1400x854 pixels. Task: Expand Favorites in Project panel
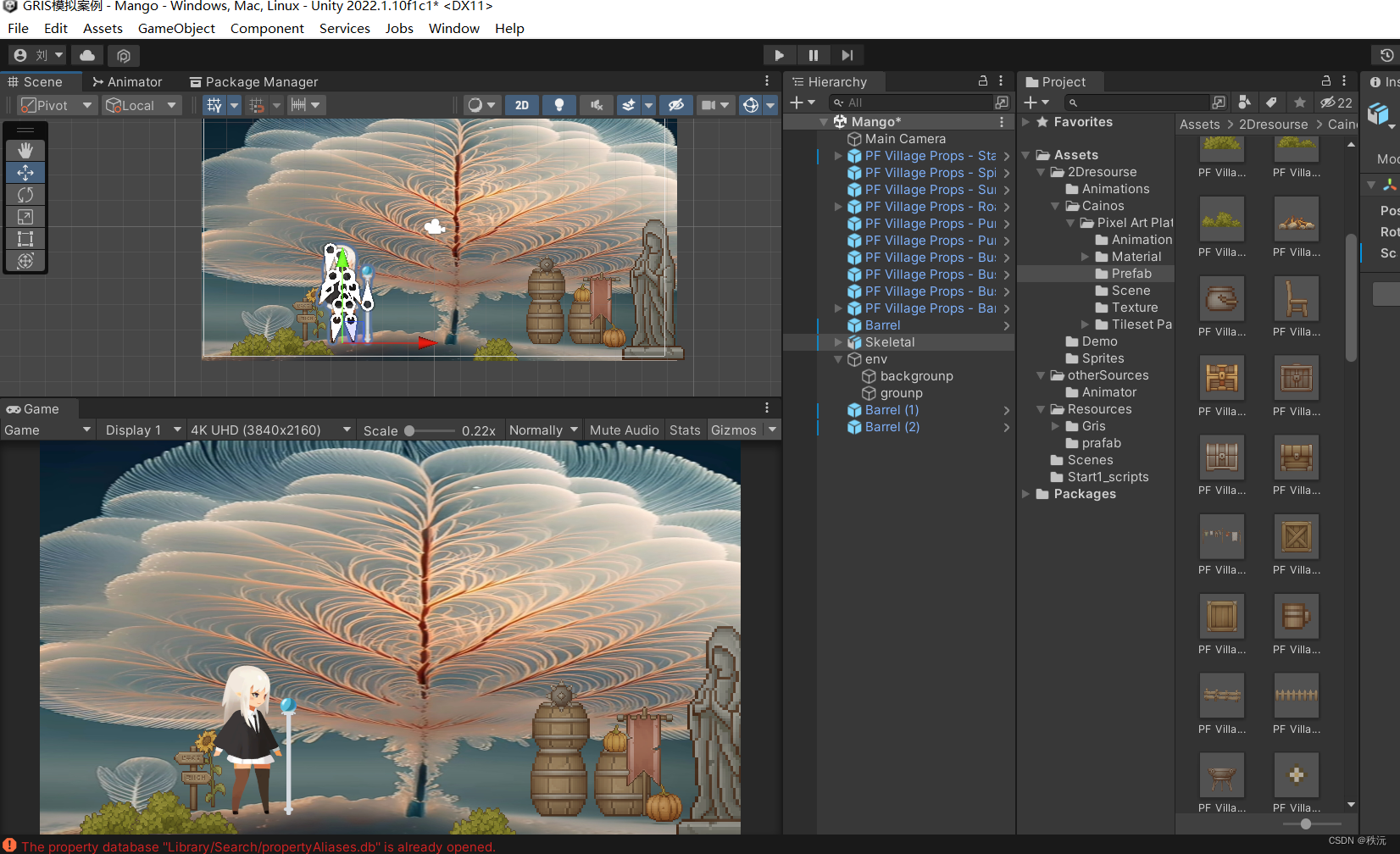[x=1026, y=122]
